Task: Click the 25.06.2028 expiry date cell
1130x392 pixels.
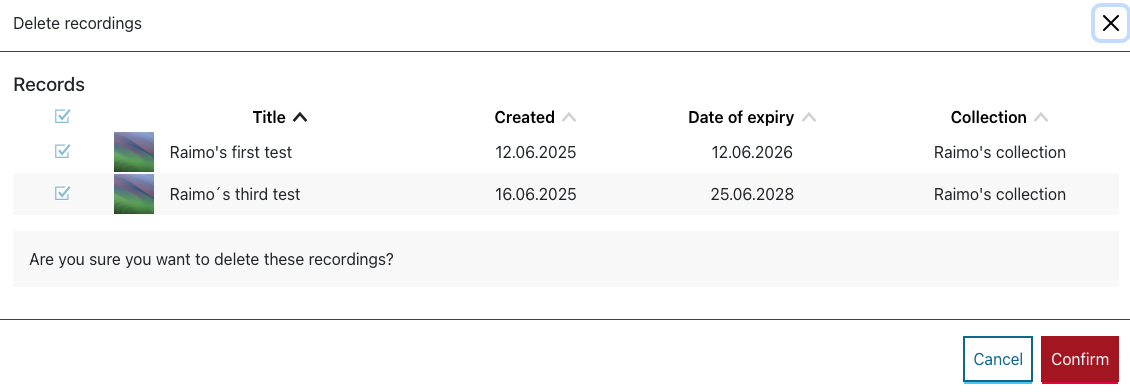Action: tap(752, 195)
